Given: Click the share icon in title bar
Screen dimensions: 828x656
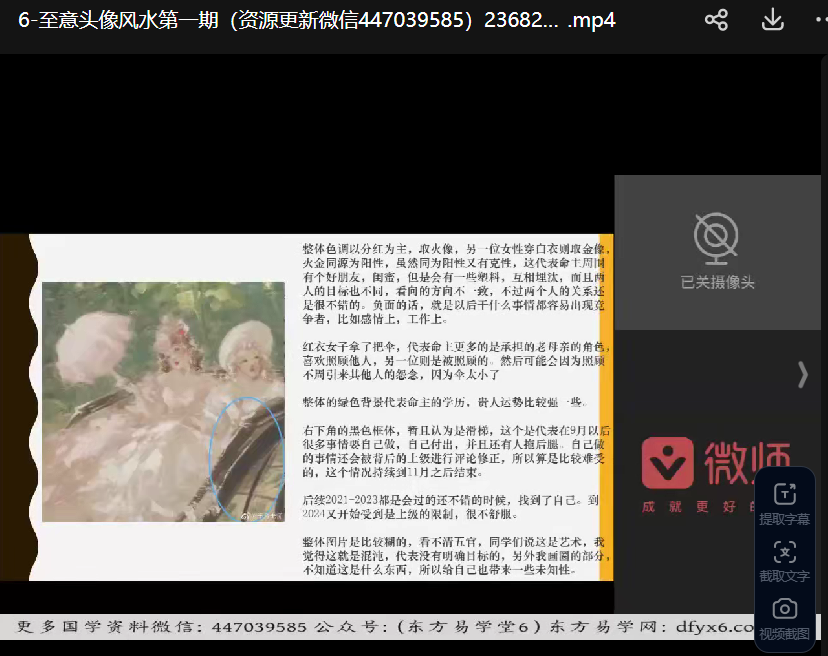Looking at the screenshot, I should click(x=716, y=20).
